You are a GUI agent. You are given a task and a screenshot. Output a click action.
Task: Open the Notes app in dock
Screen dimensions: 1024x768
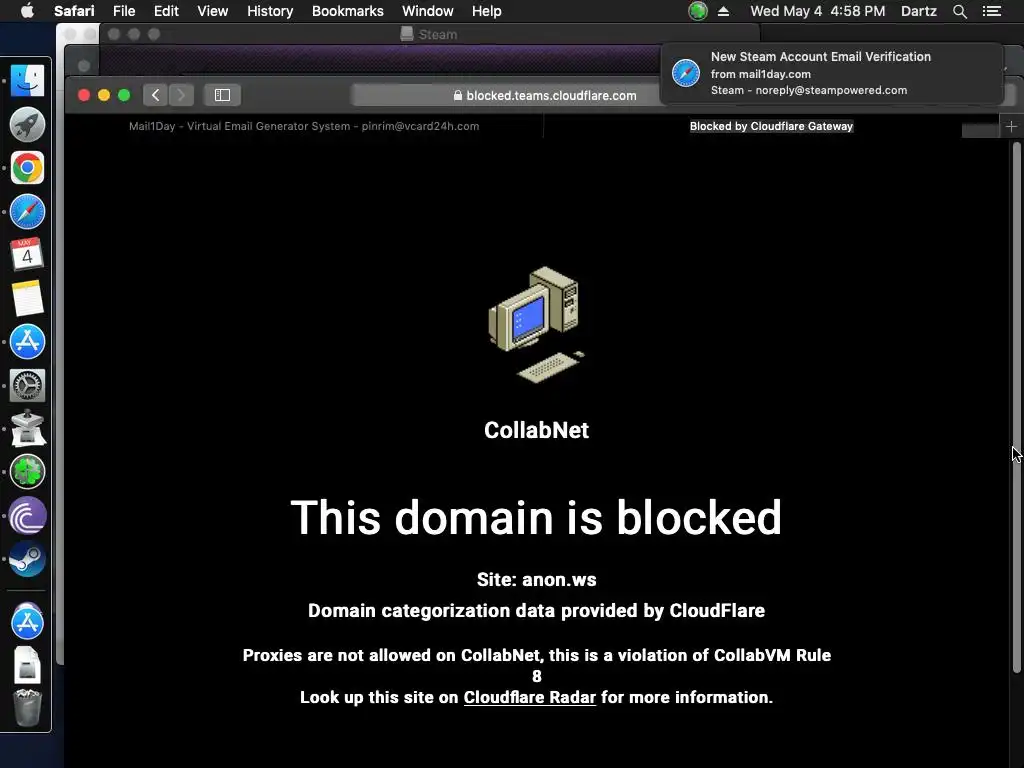27,298
